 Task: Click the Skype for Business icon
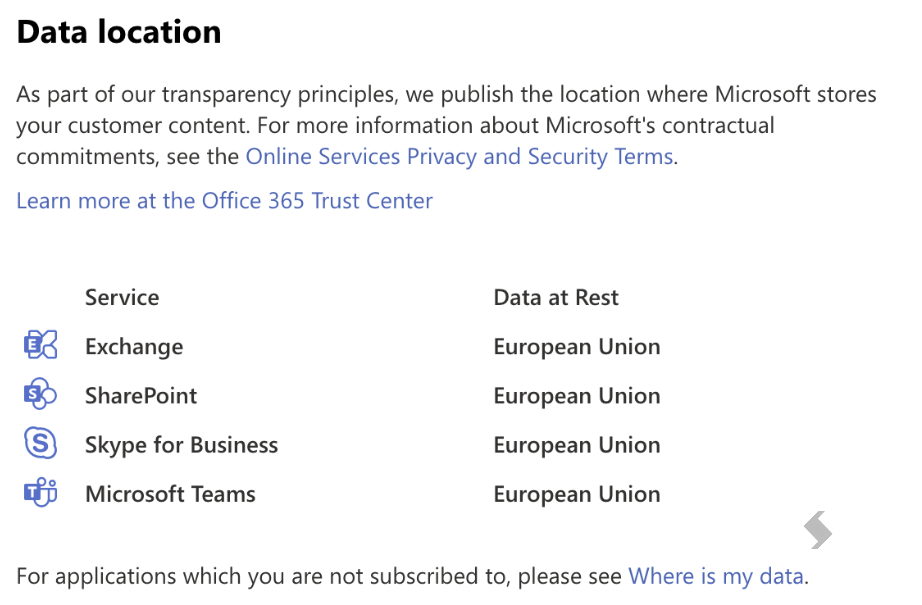click(41, 443)
